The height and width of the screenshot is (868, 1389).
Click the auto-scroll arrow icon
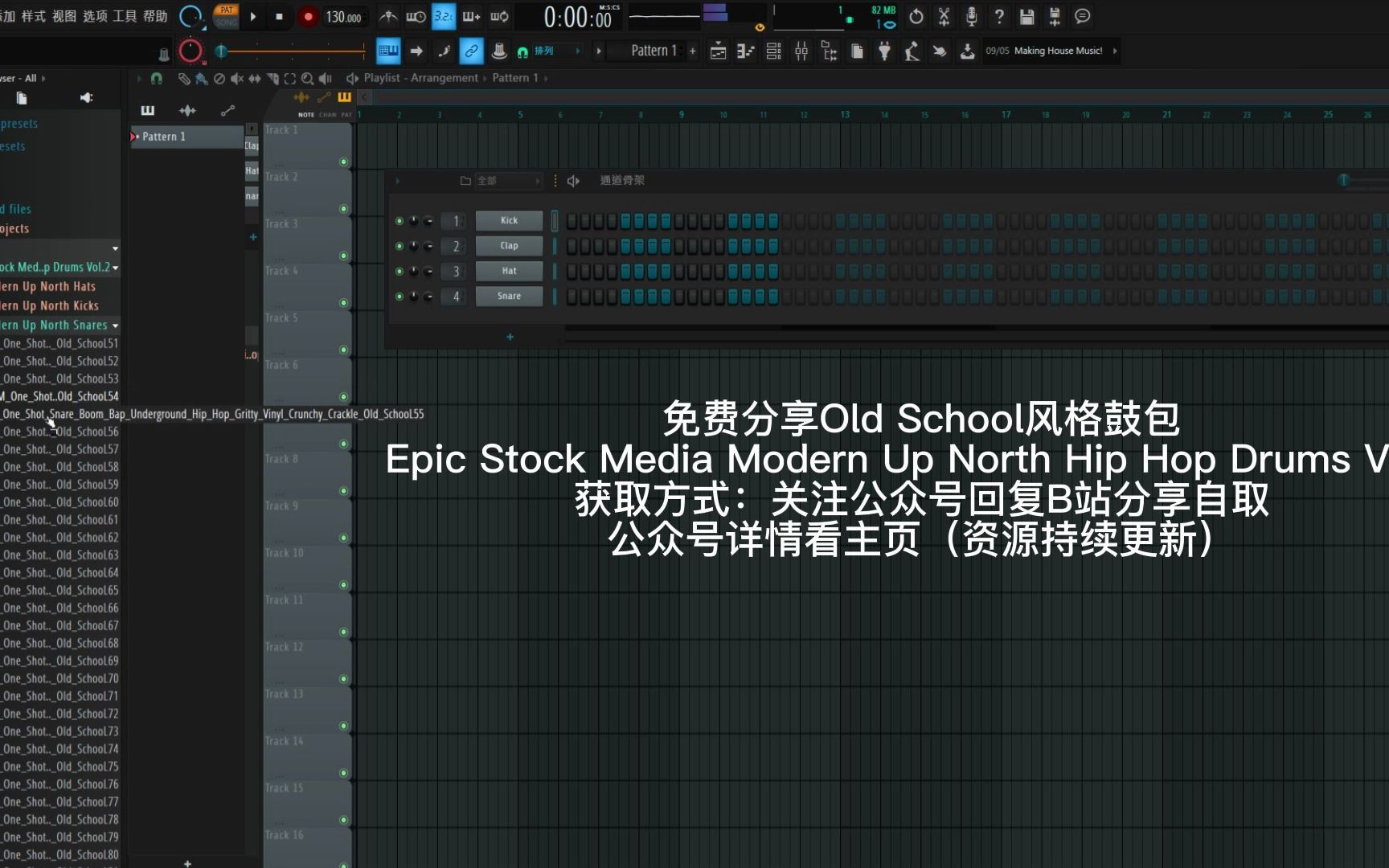tap(416, 51)
